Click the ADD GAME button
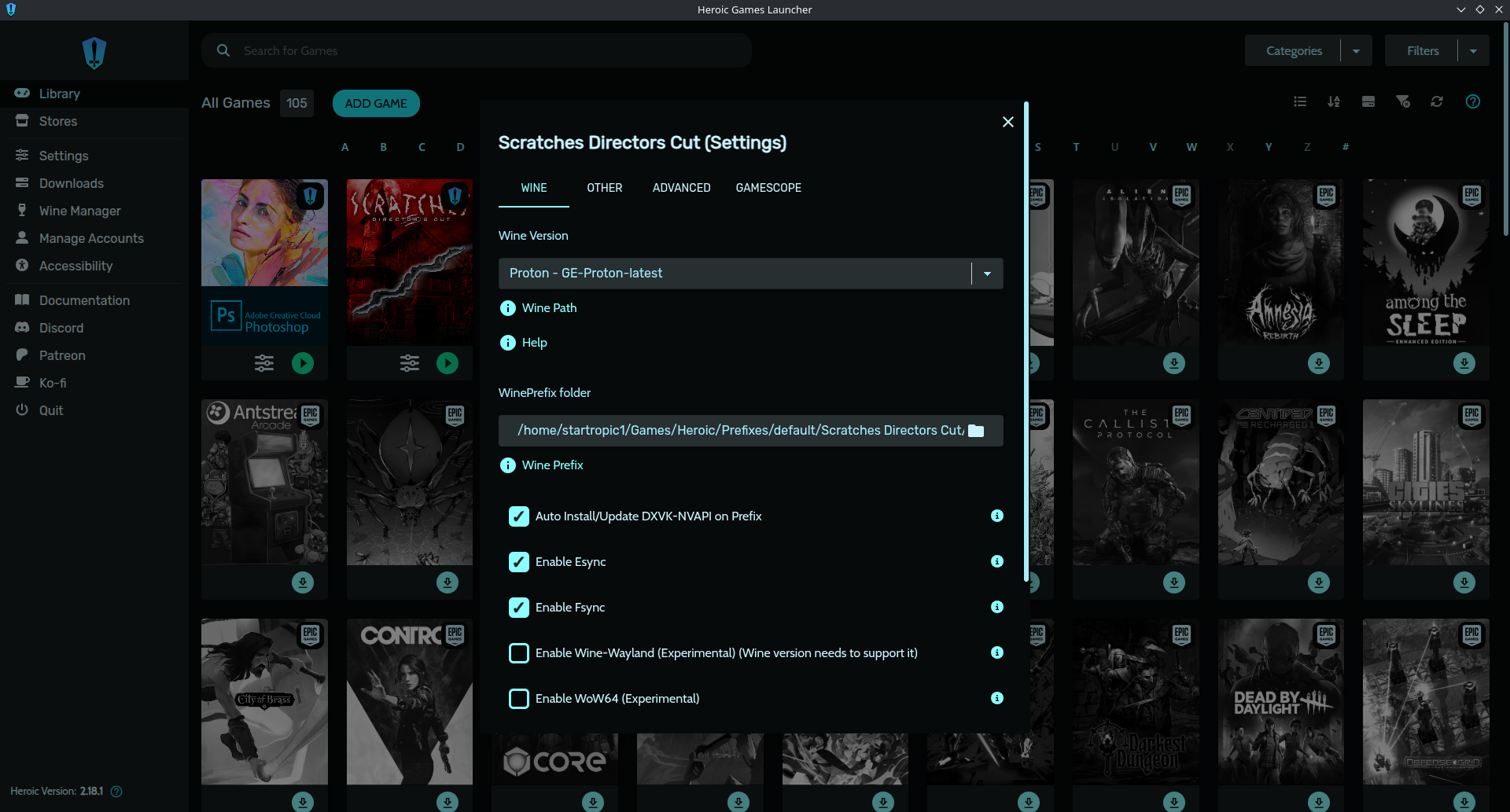Screen dimensions: 1510x812 click(x=375, y=103)
